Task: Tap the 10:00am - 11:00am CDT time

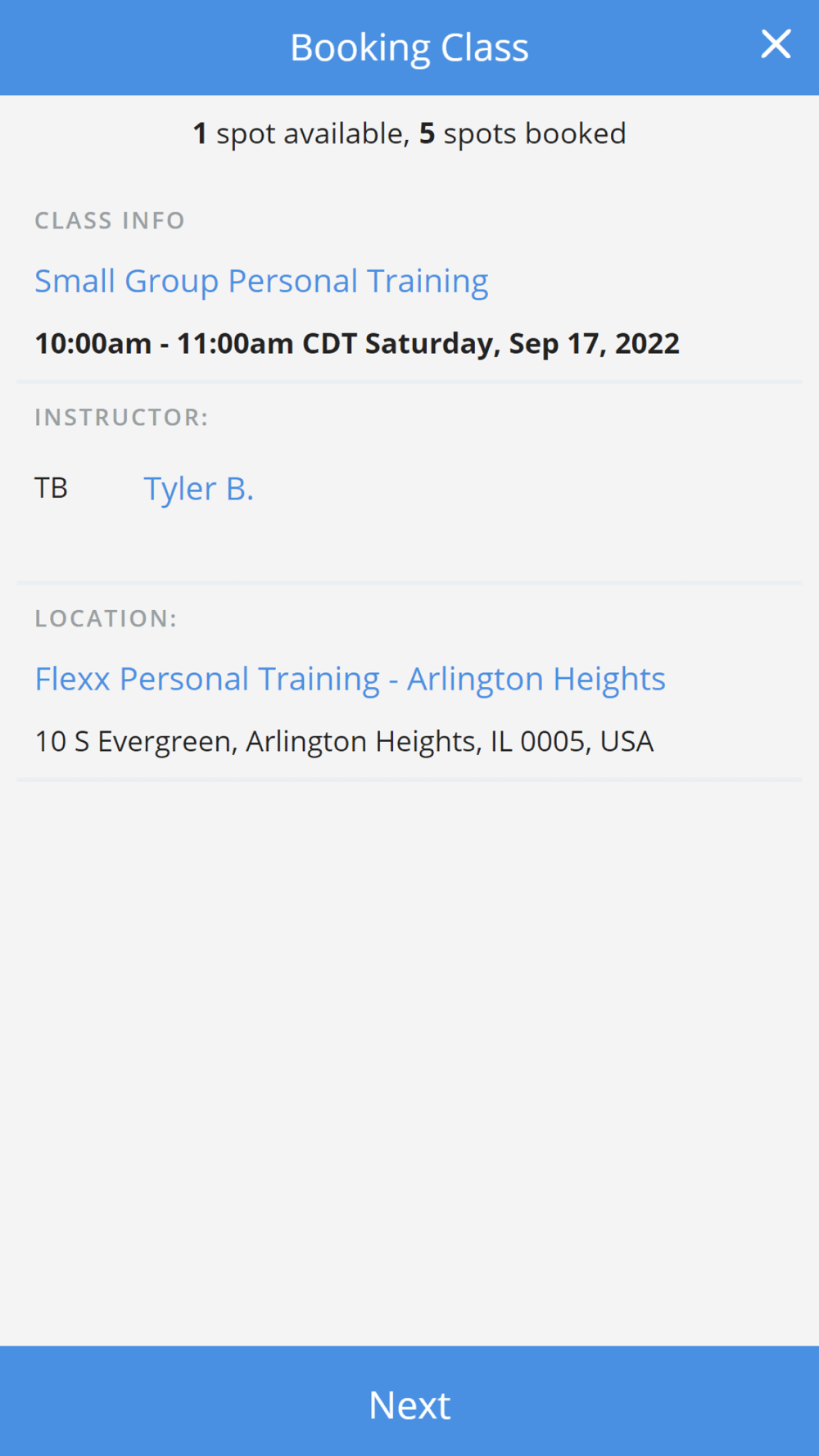Action: [196, 343]
